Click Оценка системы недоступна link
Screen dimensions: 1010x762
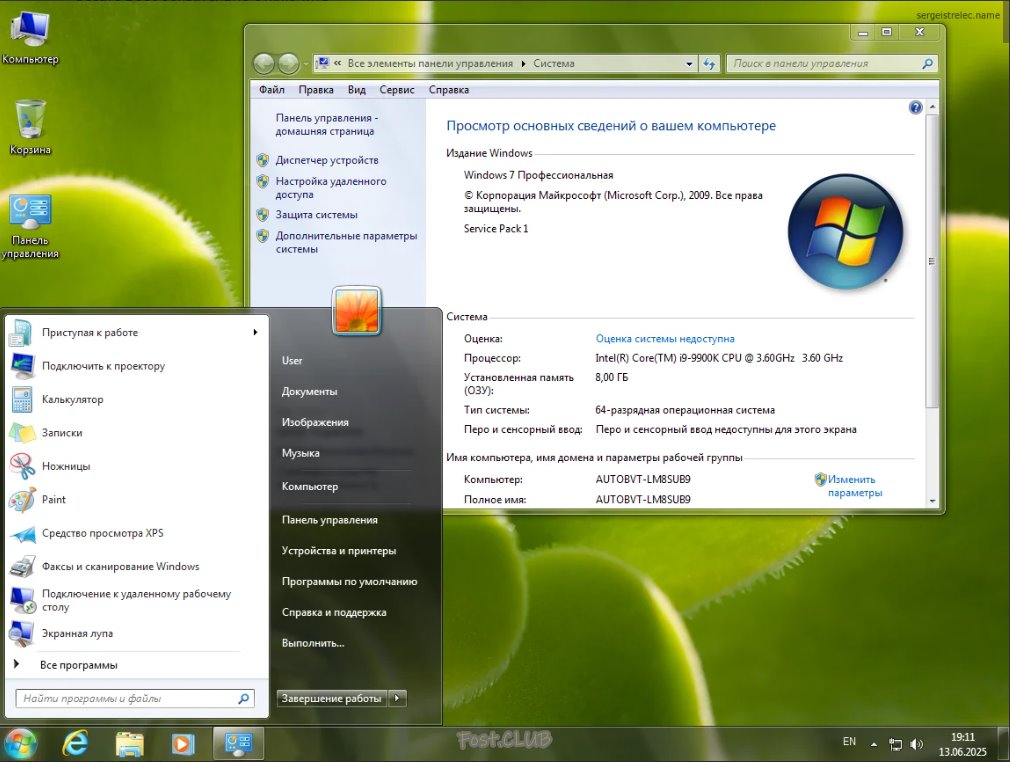(x=665, y=339)
